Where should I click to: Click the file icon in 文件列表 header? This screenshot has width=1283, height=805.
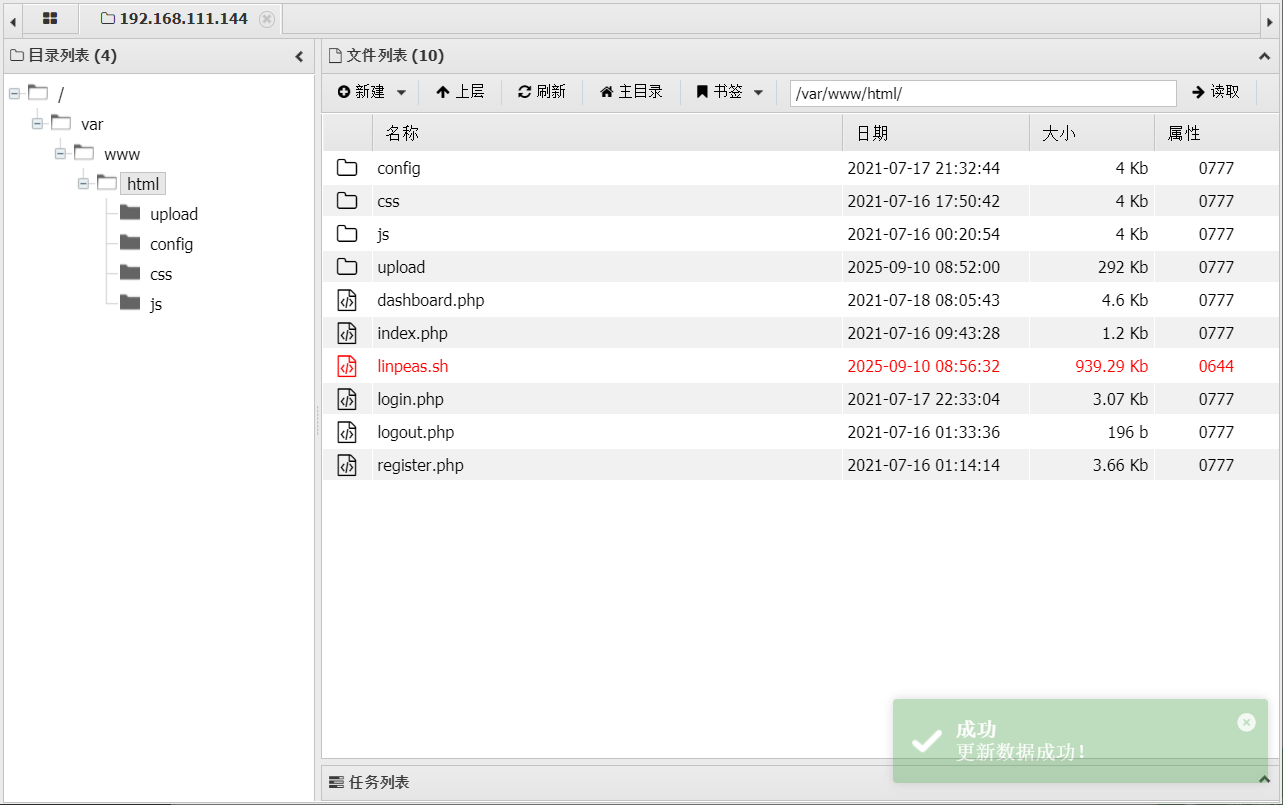tap(336, 56)
